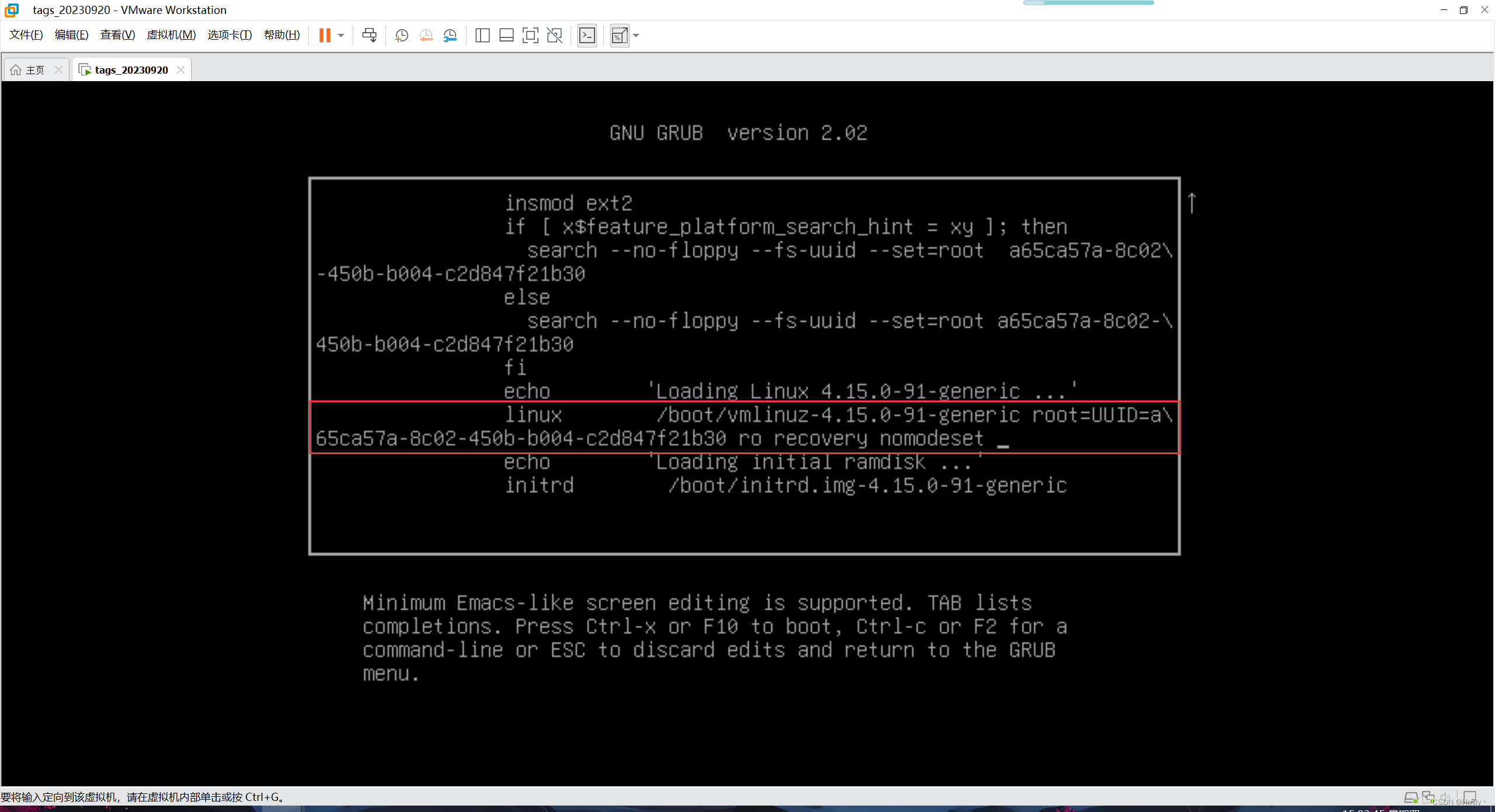Toggle the virtual machine console view
The height and width of the screenshot is (812, 1495).
click(x=587, y=35)
